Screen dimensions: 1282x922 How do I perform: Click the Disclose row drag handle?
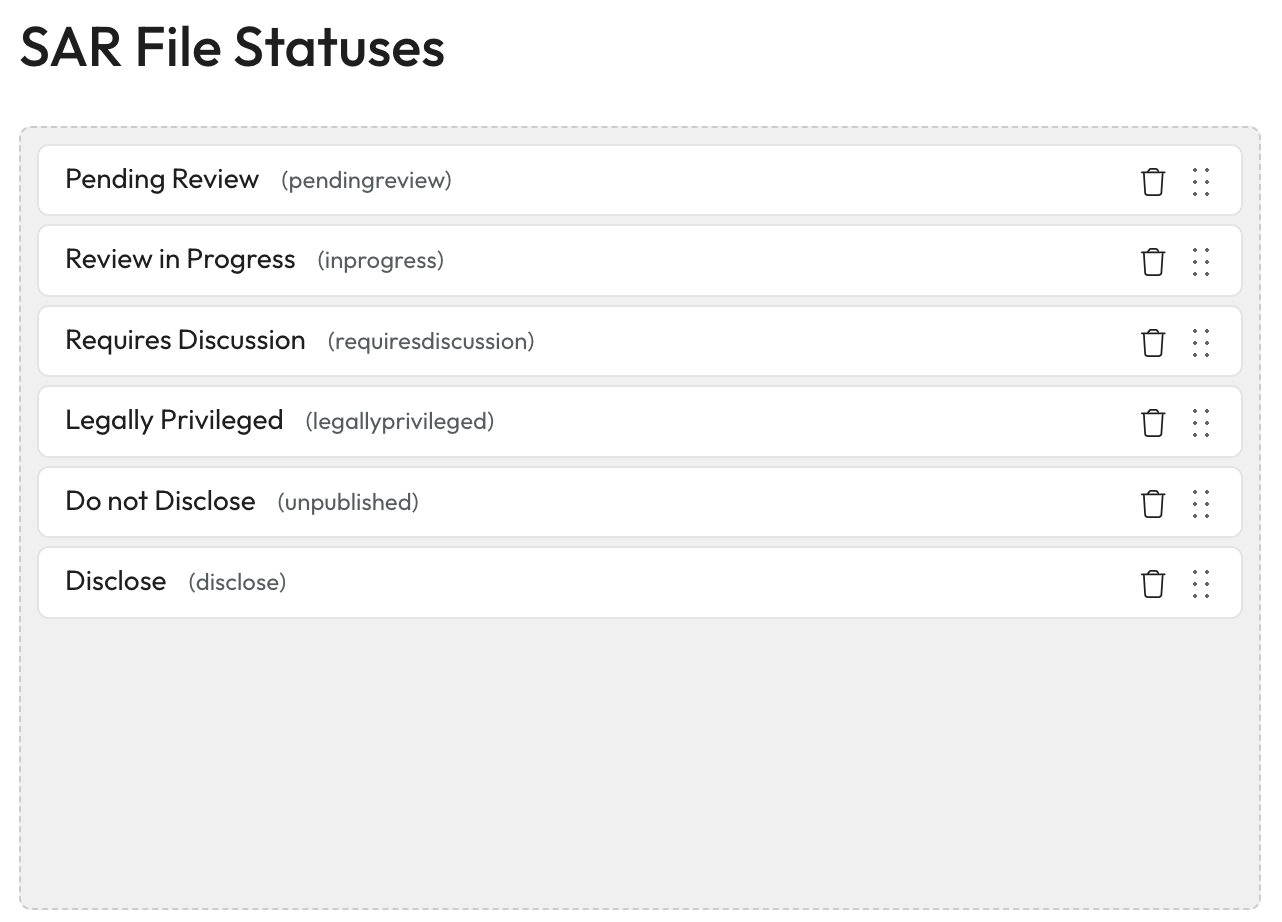1201,584
